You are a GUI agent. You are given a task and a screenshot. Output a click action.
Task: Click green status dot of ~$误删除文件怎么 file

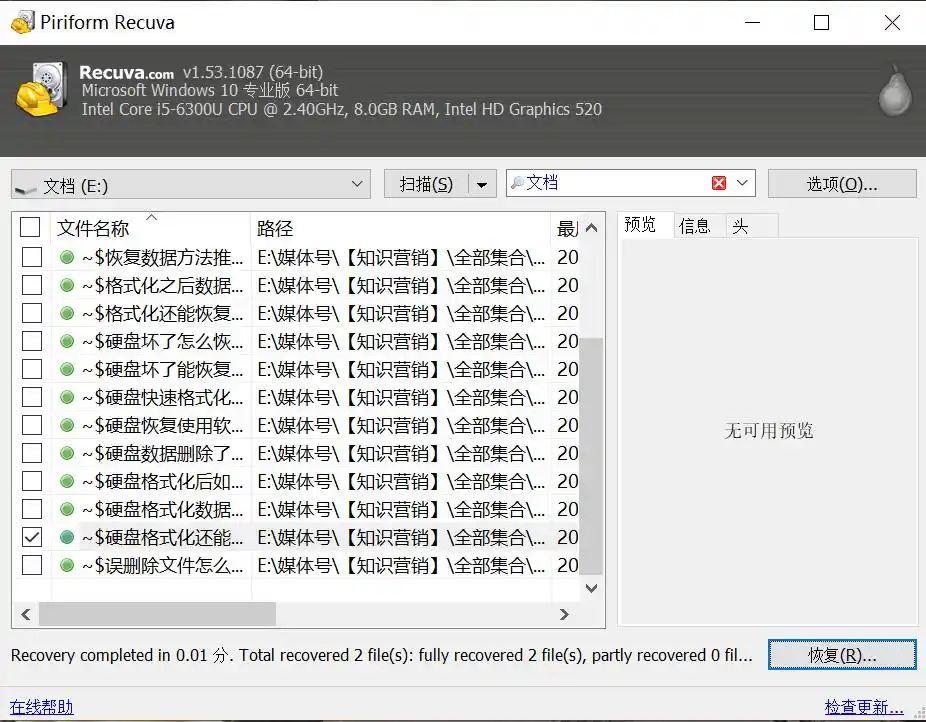coord(67,566)
